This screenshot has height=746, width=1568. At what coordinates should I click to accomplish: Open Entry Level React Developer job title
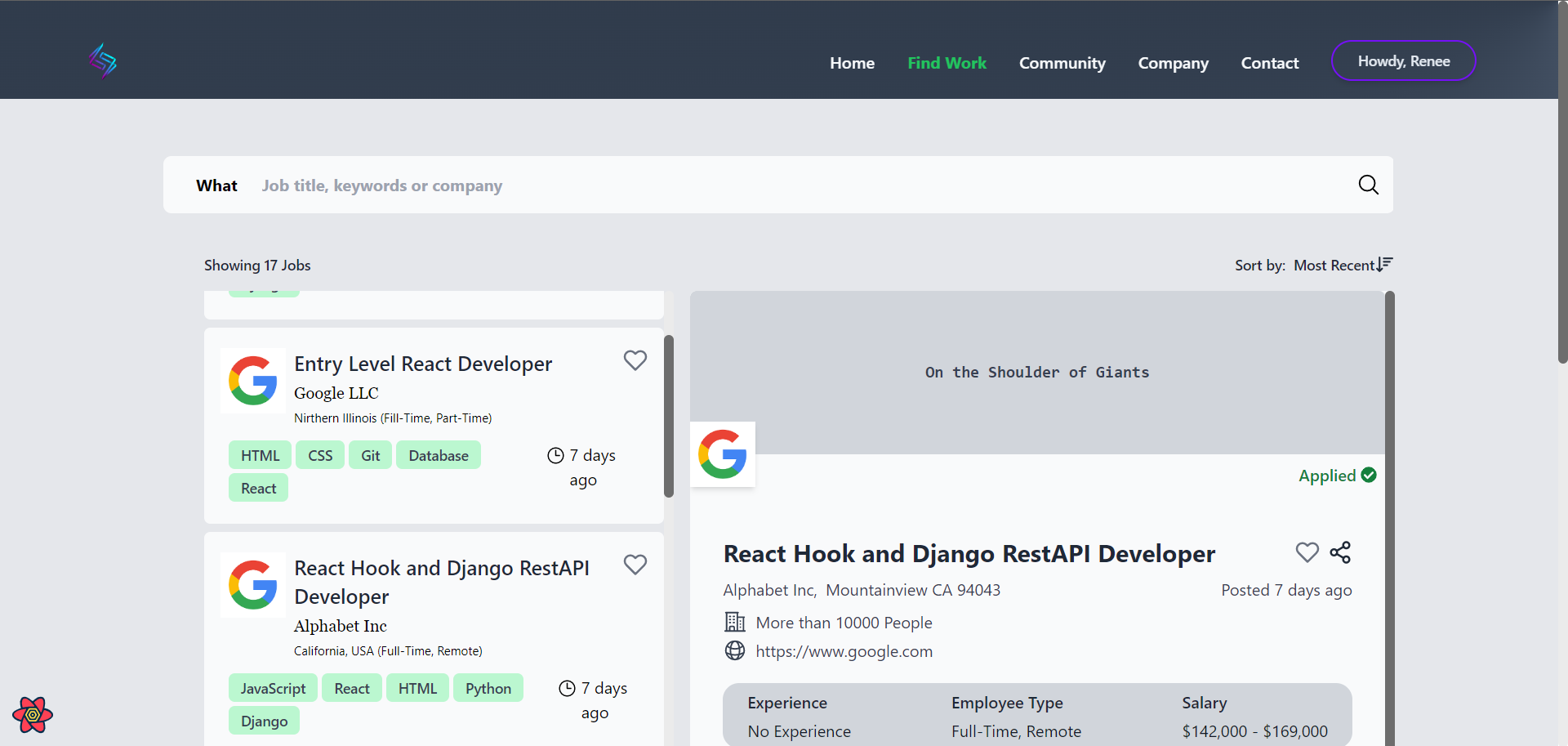click(x=423, y=364)
